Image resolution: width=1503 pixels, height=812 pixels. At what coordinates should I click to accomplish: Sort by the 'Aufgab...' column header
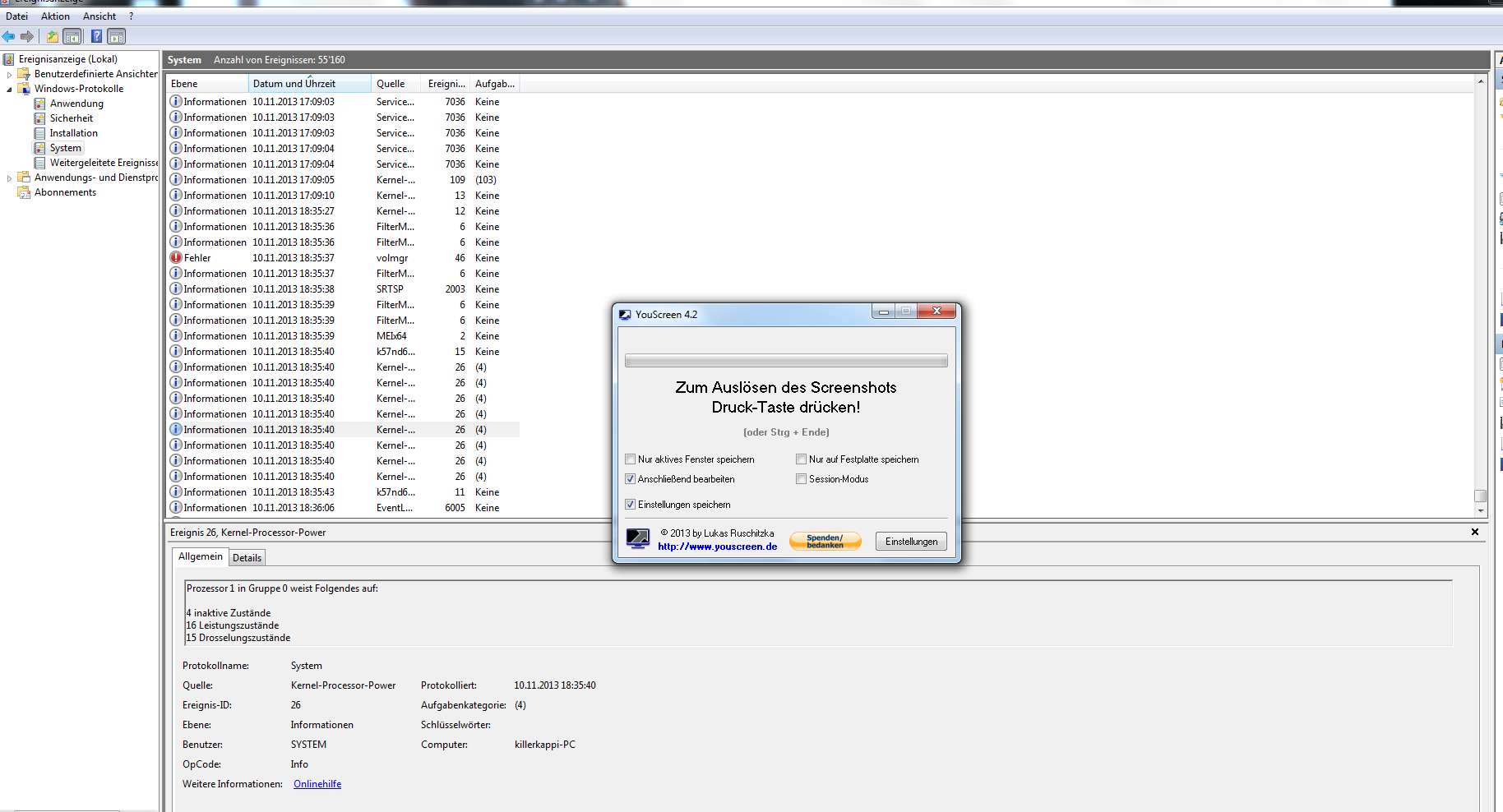(x=494, y=84)
